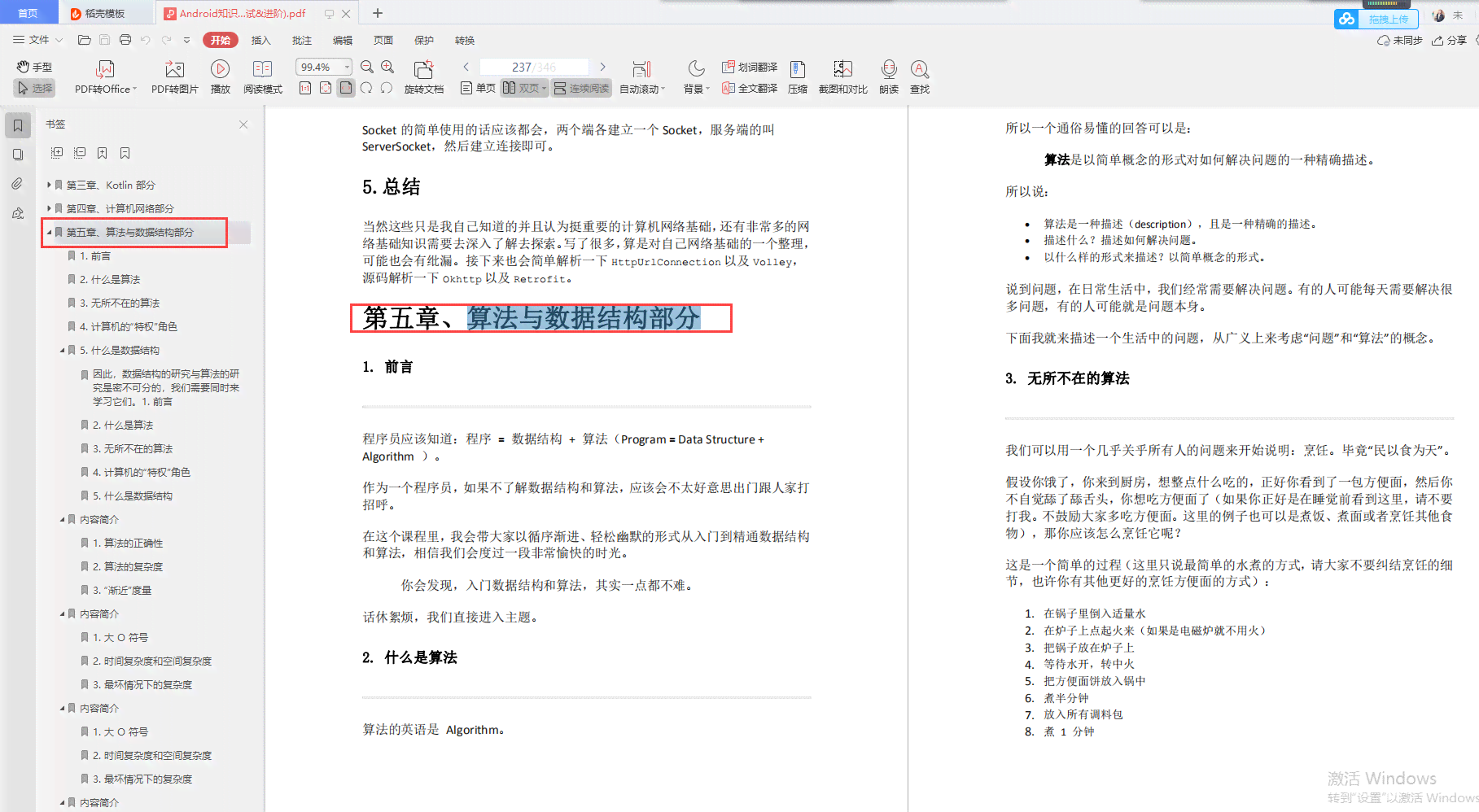Delete bookmark icon in panel
The image size is (1479, 812).
(x=125, y=153)
